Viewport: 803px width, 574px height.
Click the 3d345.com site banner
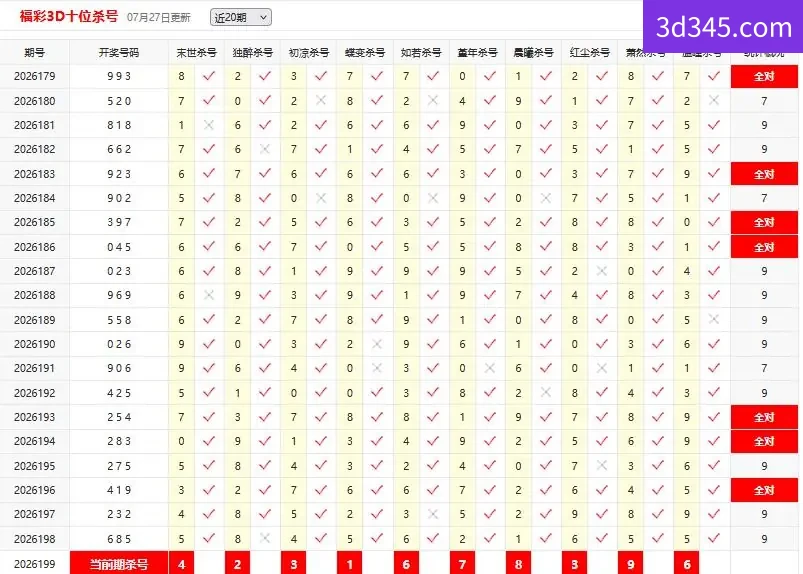pos(723,27)
